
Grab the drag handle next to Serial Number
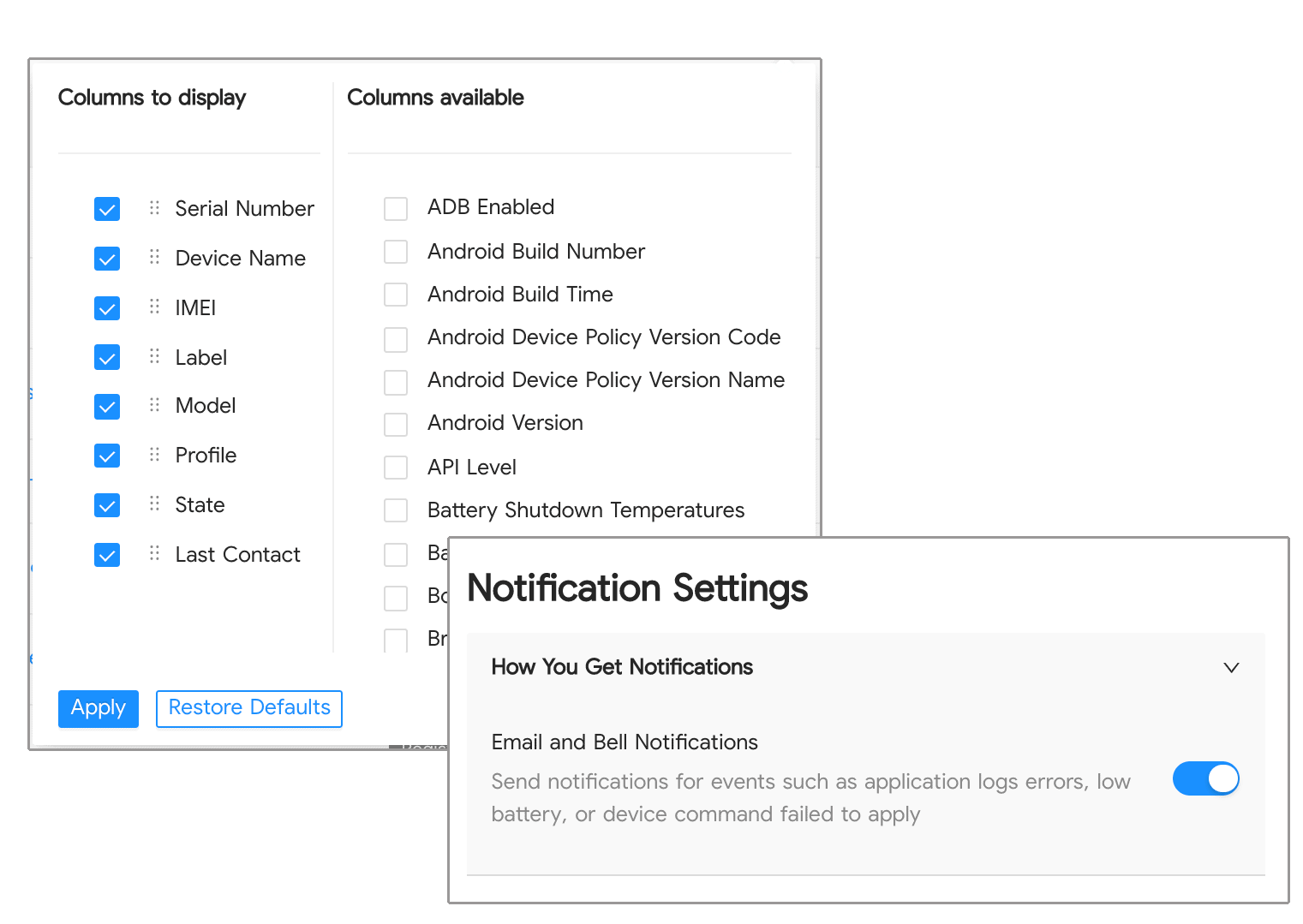pos(154,208)
